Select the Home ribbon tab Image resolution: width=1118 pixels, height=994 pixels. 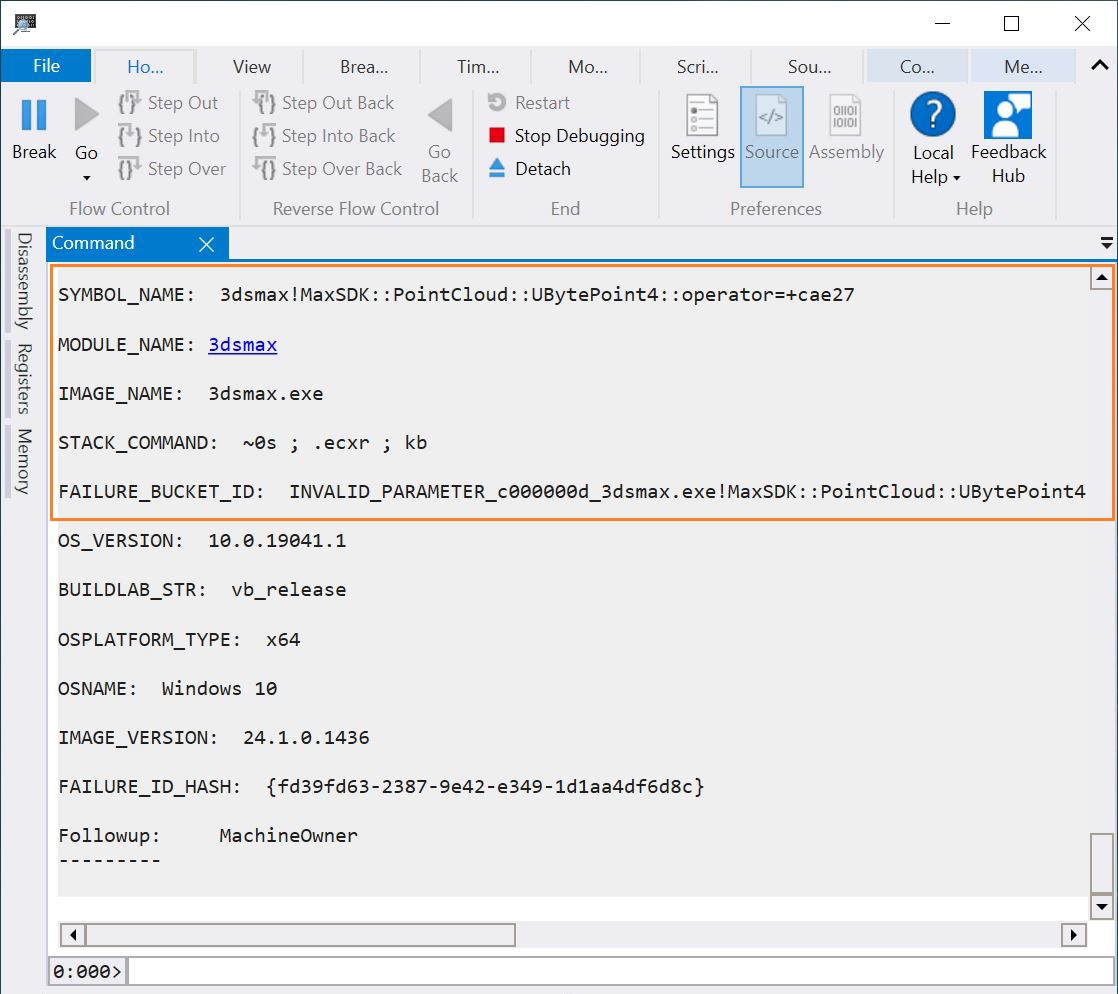click(145, 67)
